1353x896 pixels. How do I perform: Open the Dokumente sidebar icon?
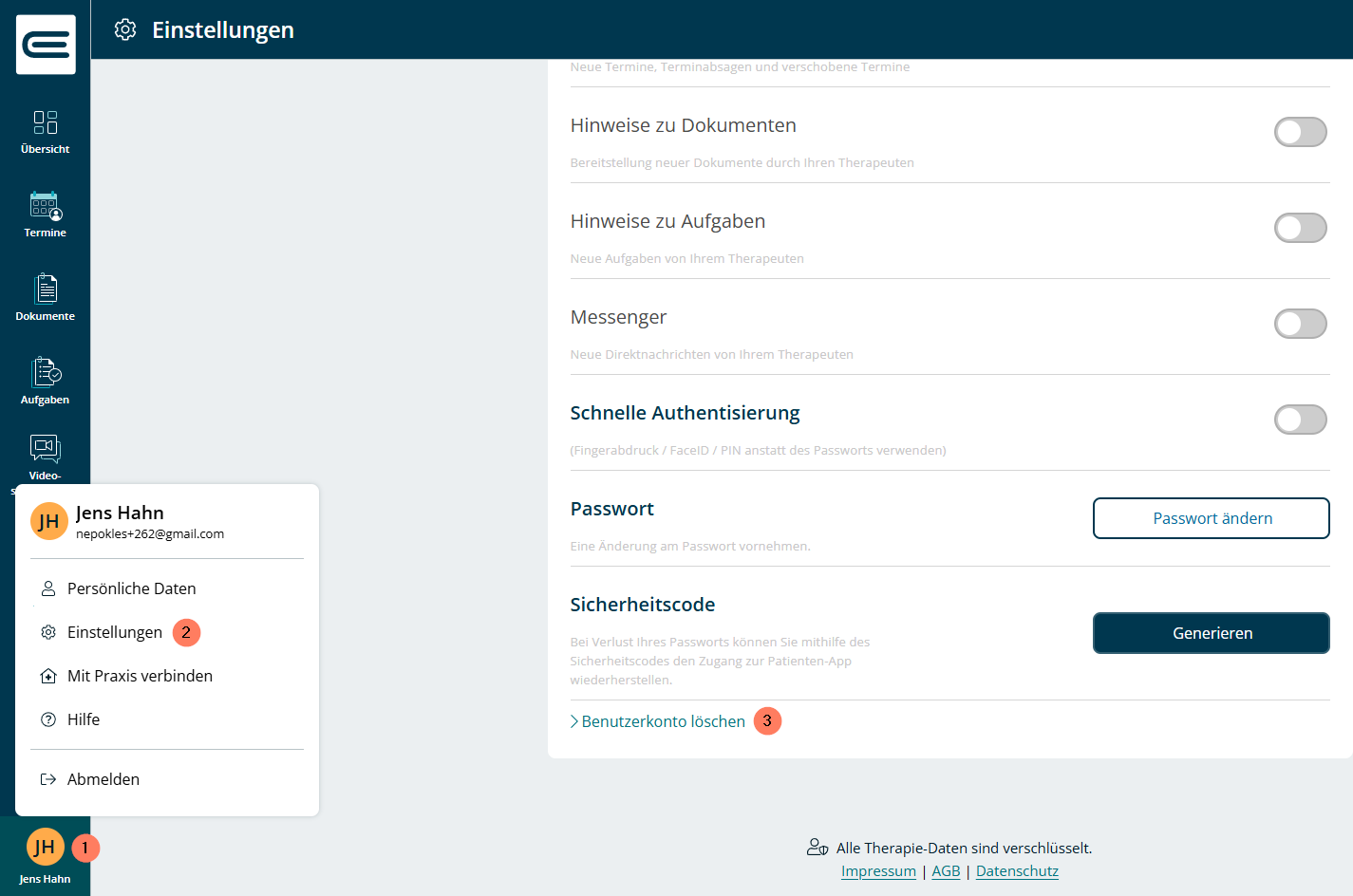click(x=46, y=289)
